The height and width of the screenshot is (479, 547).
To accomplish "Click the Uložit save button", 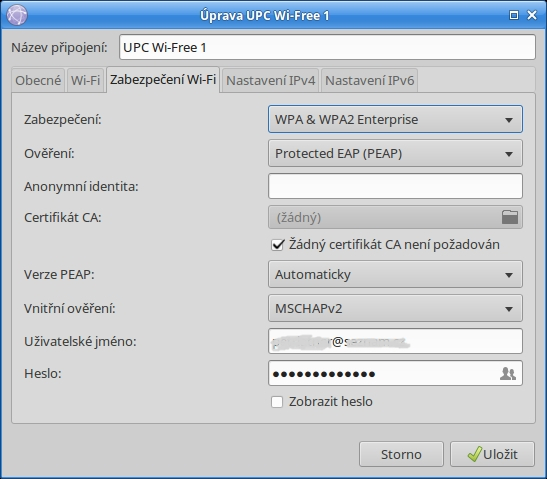I will click(x=492, y=454).
